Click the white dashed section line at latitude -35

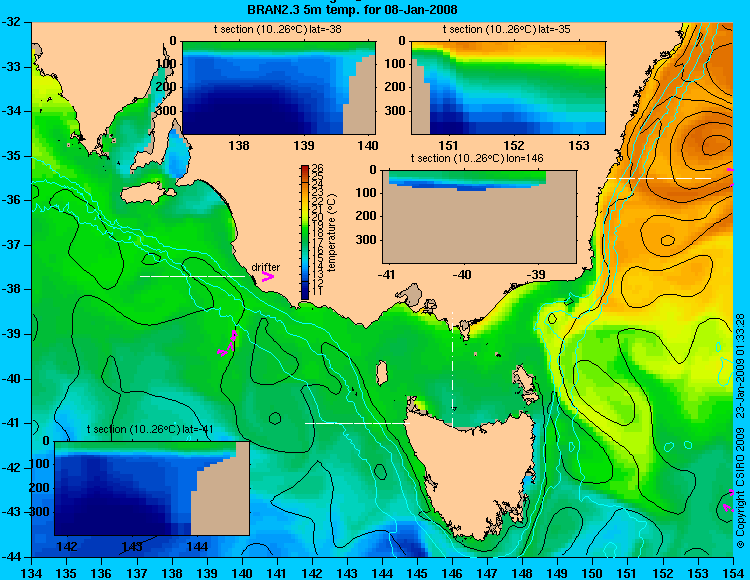(659, 178)
